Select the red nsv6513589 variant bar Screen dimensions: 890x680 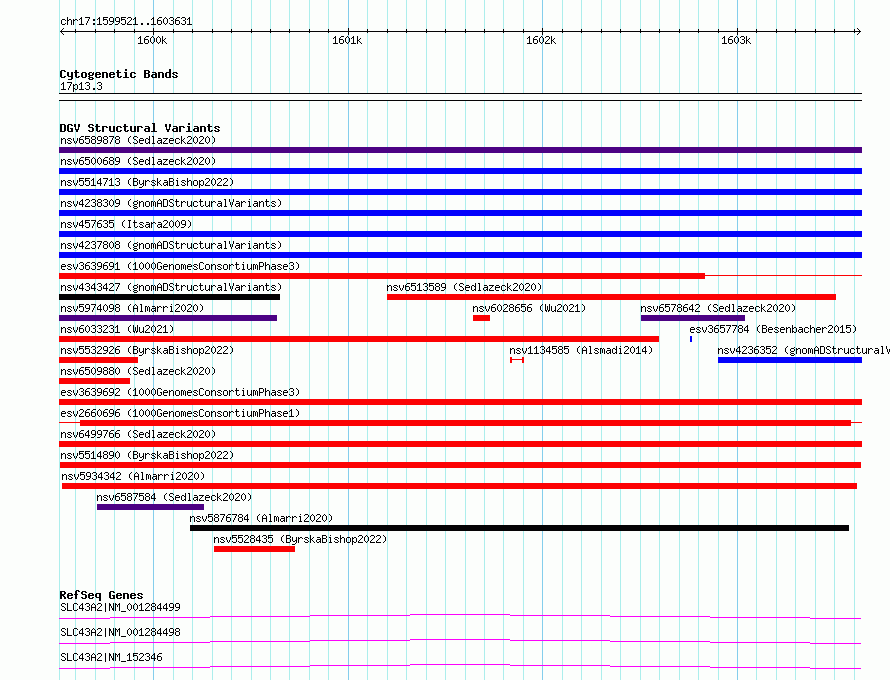611,297
